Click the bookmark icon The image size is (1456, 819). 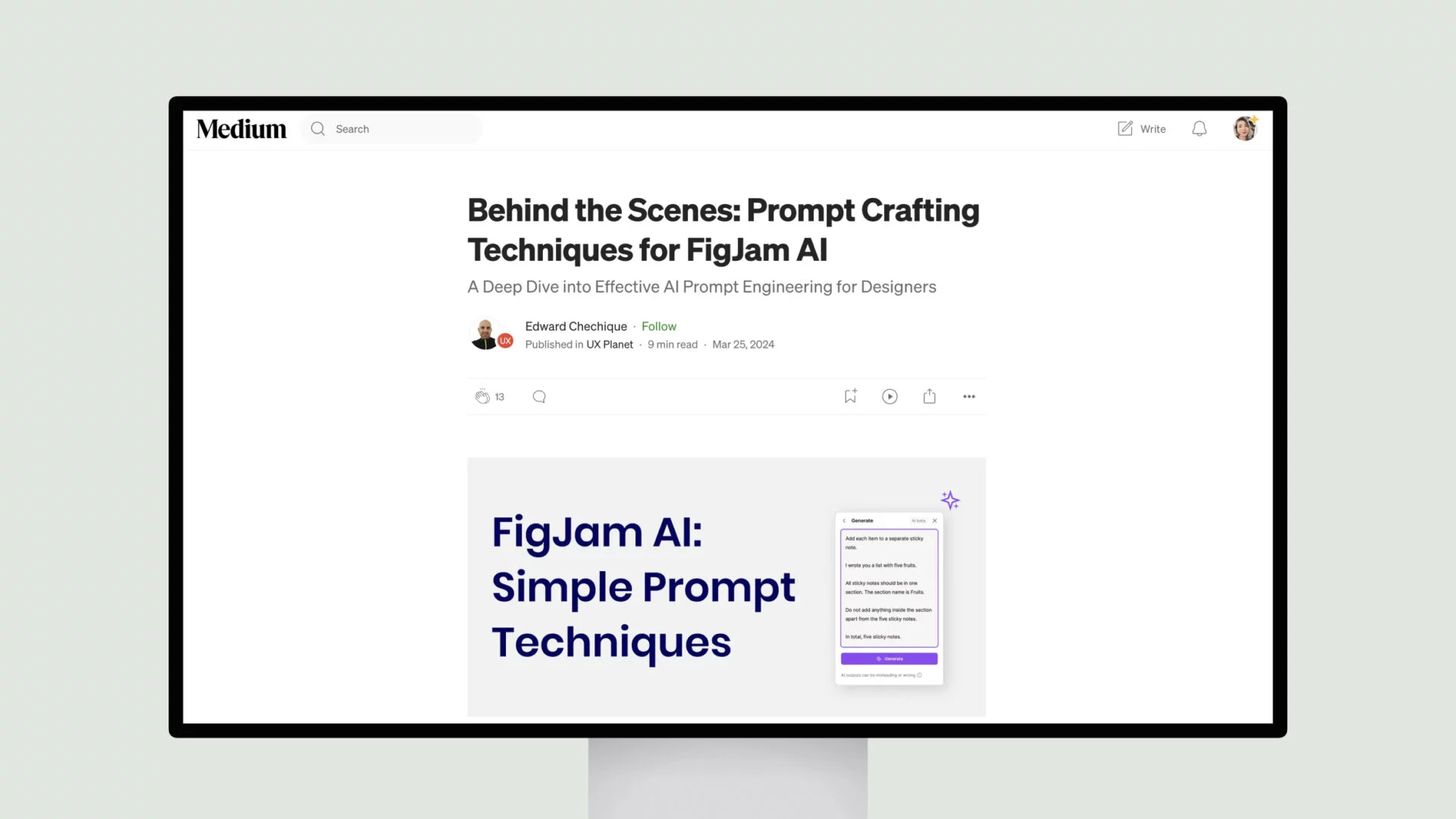click(849, 396)
